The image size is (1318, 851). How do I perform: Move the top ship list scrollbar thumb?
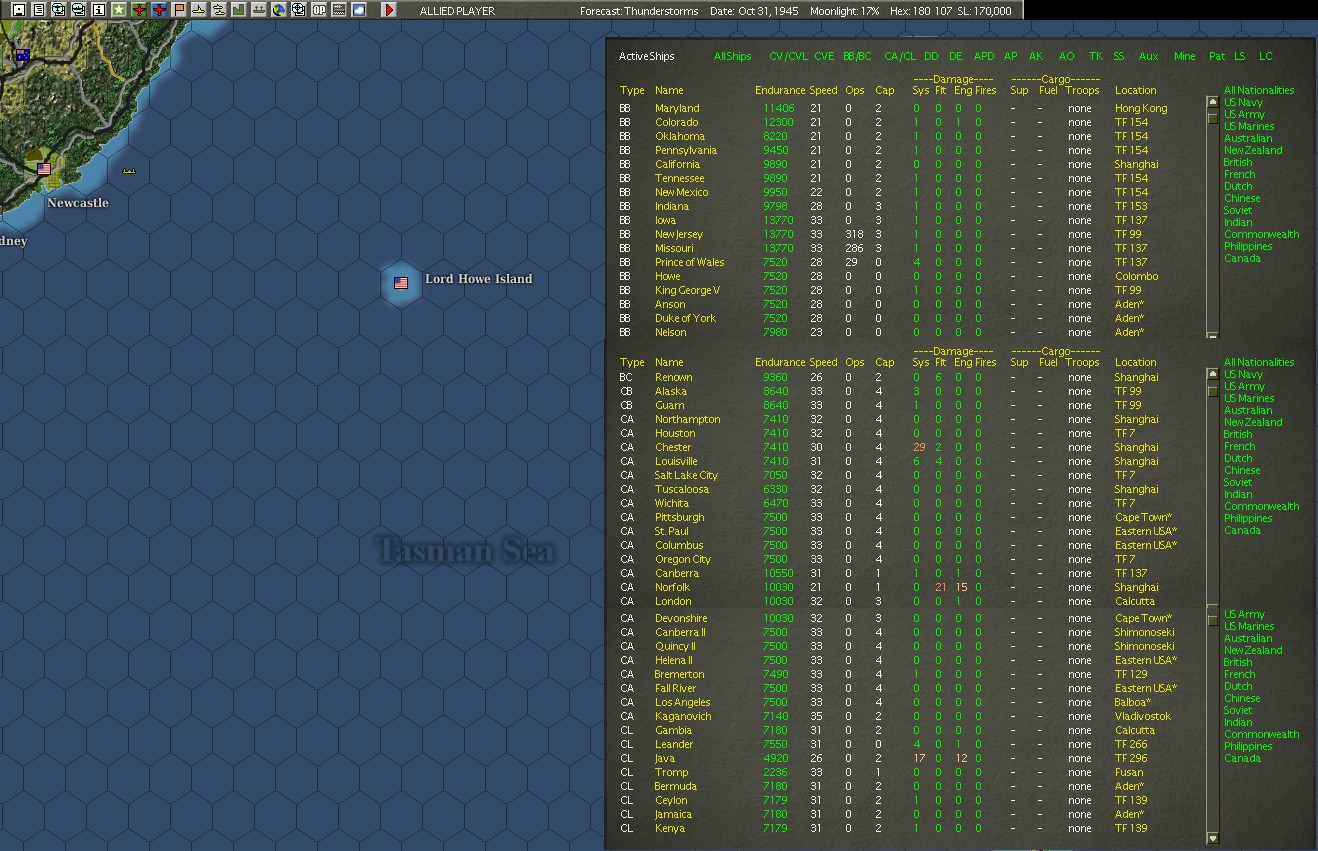(x=1213, y=117)
